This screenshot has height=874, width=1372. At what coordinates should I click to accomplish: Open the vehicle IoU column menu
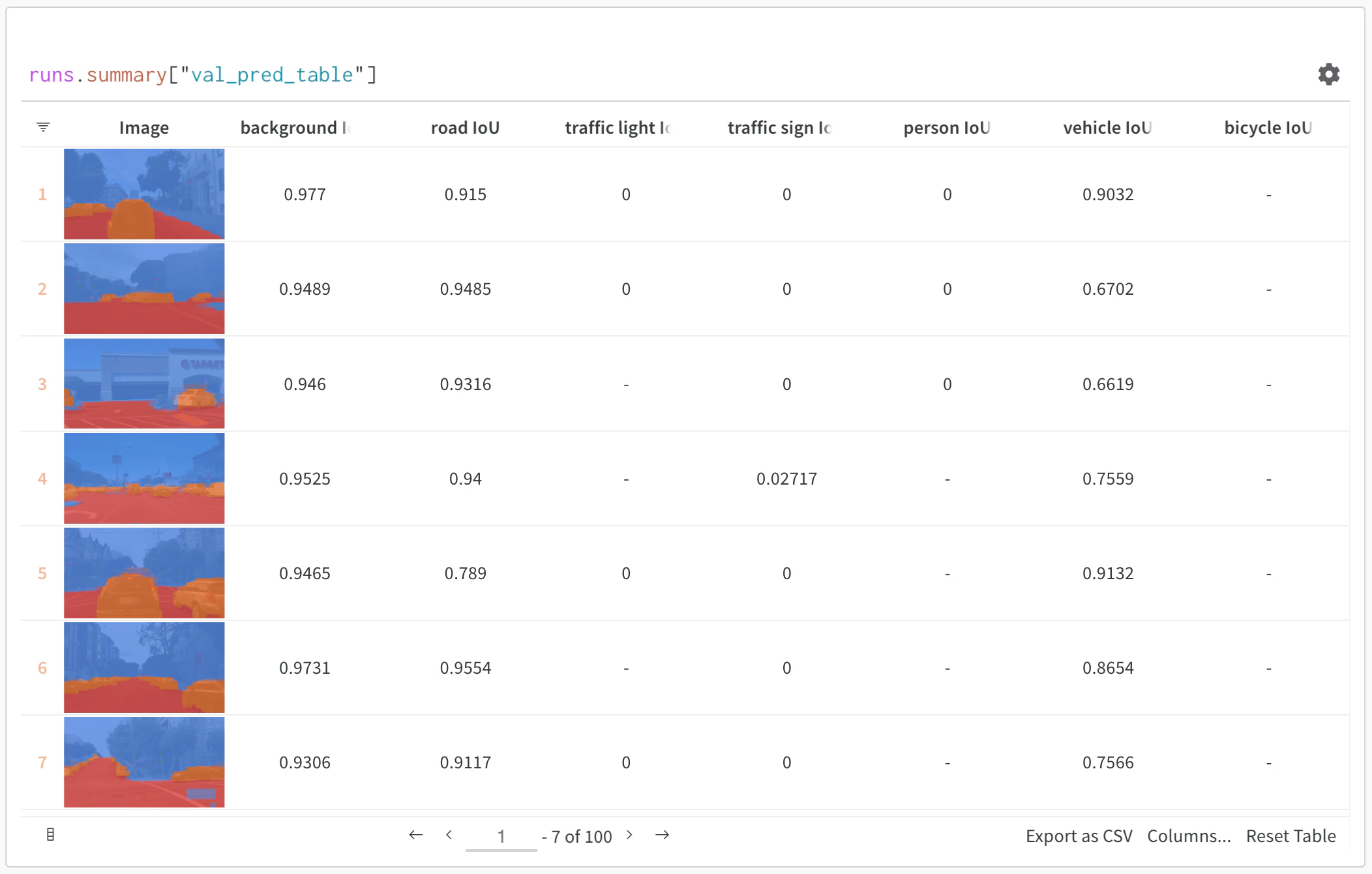[1107, 127]
